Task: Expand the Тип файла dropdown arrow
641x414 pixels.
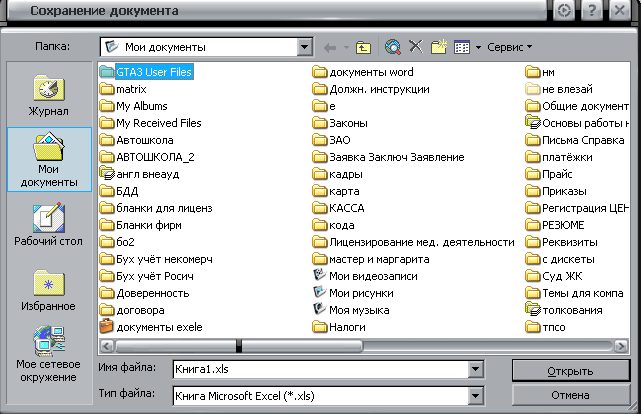Action: click(x=475, y=396)
